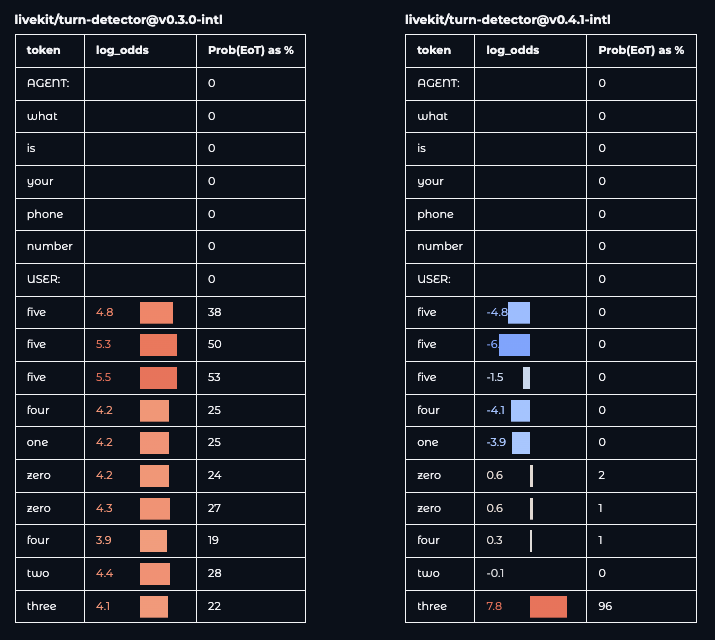The image size is (715, 640).
Task: Select the 53 percent probability cell
Action: click(214, 378)
